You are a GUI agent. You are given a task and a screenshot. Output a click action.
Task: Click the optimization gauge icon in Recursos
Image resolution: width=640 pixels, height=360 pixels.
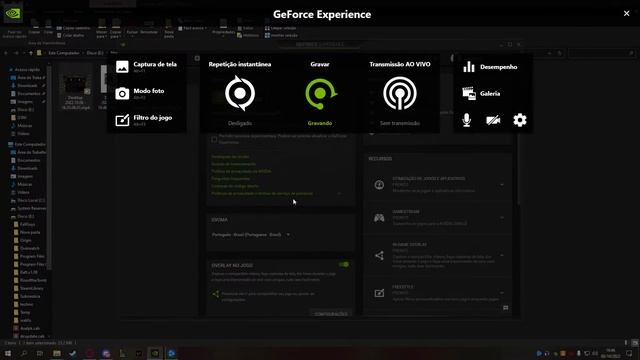[379, 185]
